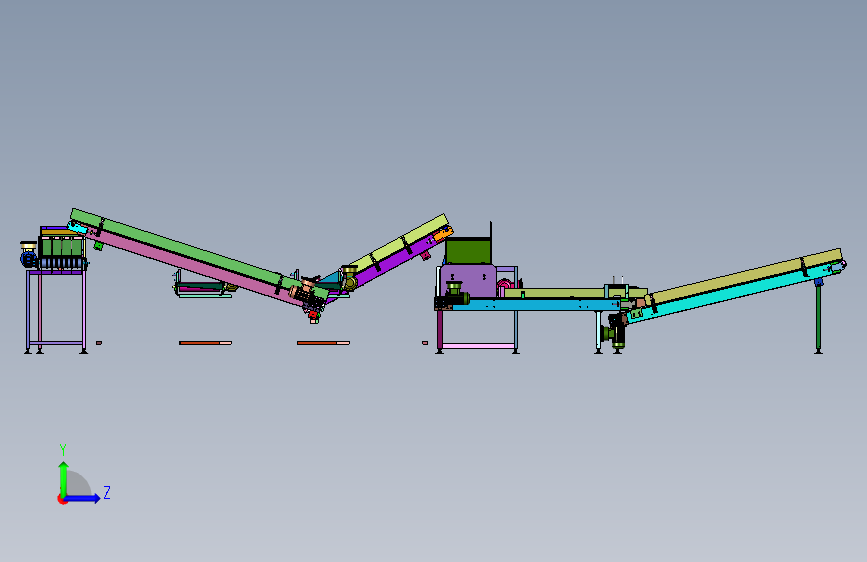This screenshot has height=562, width=867.
Task: Select the green support leg at far right
Action: (818, 316)
